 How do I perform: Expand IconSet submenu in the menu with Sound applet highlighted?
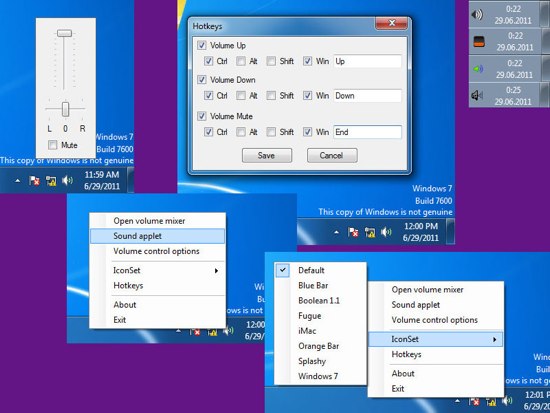tap(157, 270)
